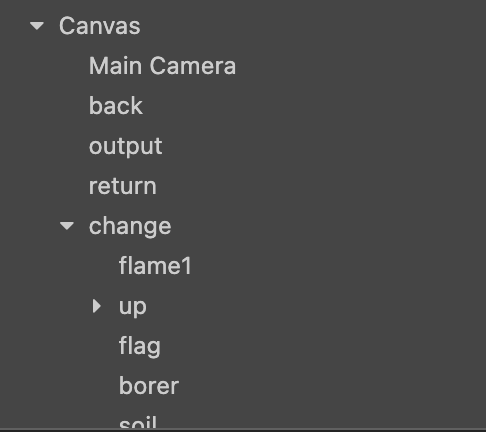Select Main Camera in the hierarchy
The height and width of the screenshot is (432, 486).
point(162,66)
